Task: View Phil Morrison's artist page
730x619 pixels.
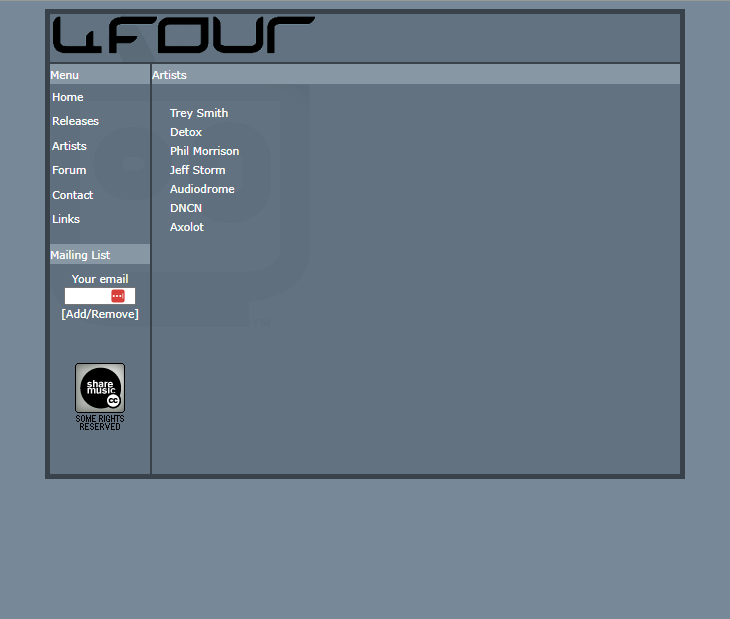Action: coord(204,151)
